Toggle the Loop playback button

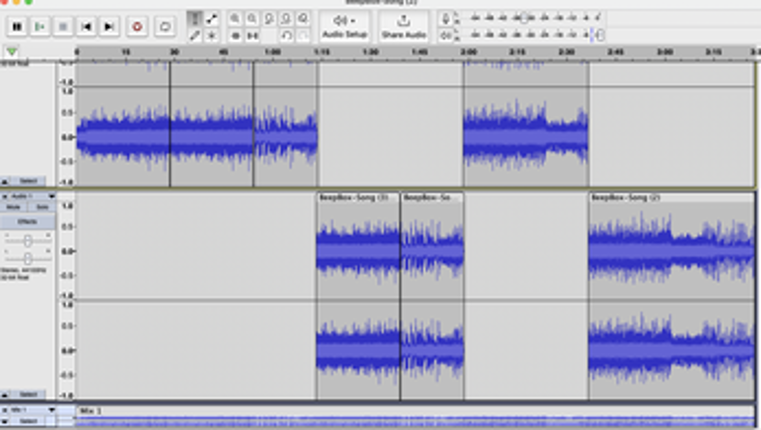pos(164,27)
